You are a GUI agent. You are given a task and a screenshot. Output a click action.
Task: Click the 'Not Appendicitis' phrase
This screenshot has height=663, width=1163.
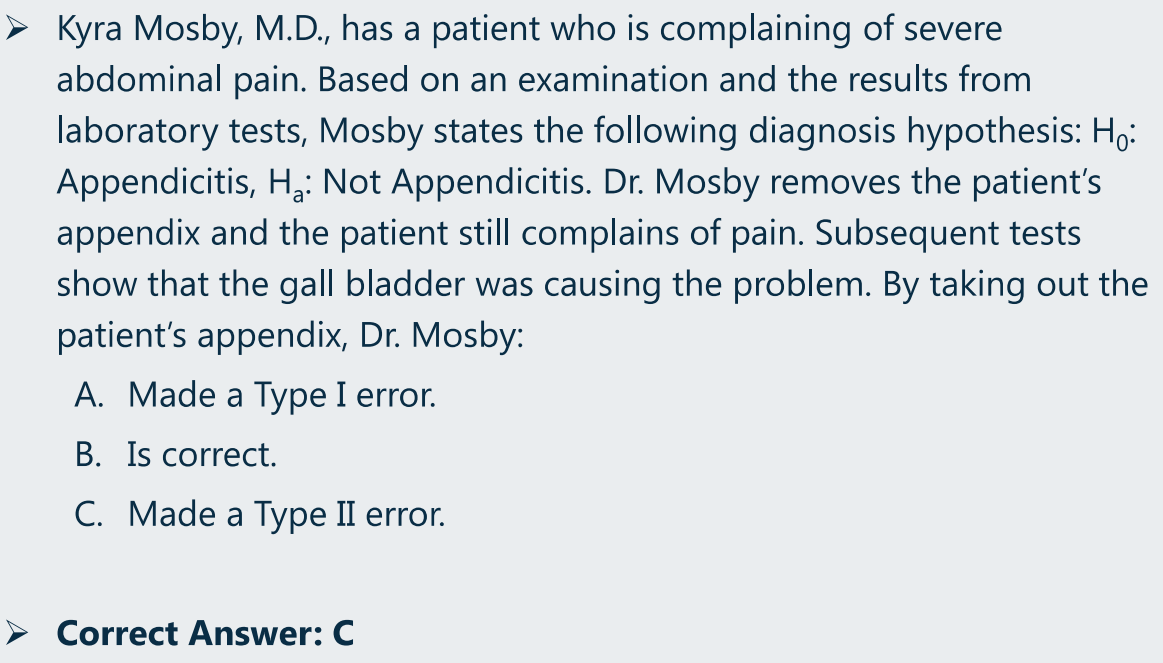(x=457, y=182)
